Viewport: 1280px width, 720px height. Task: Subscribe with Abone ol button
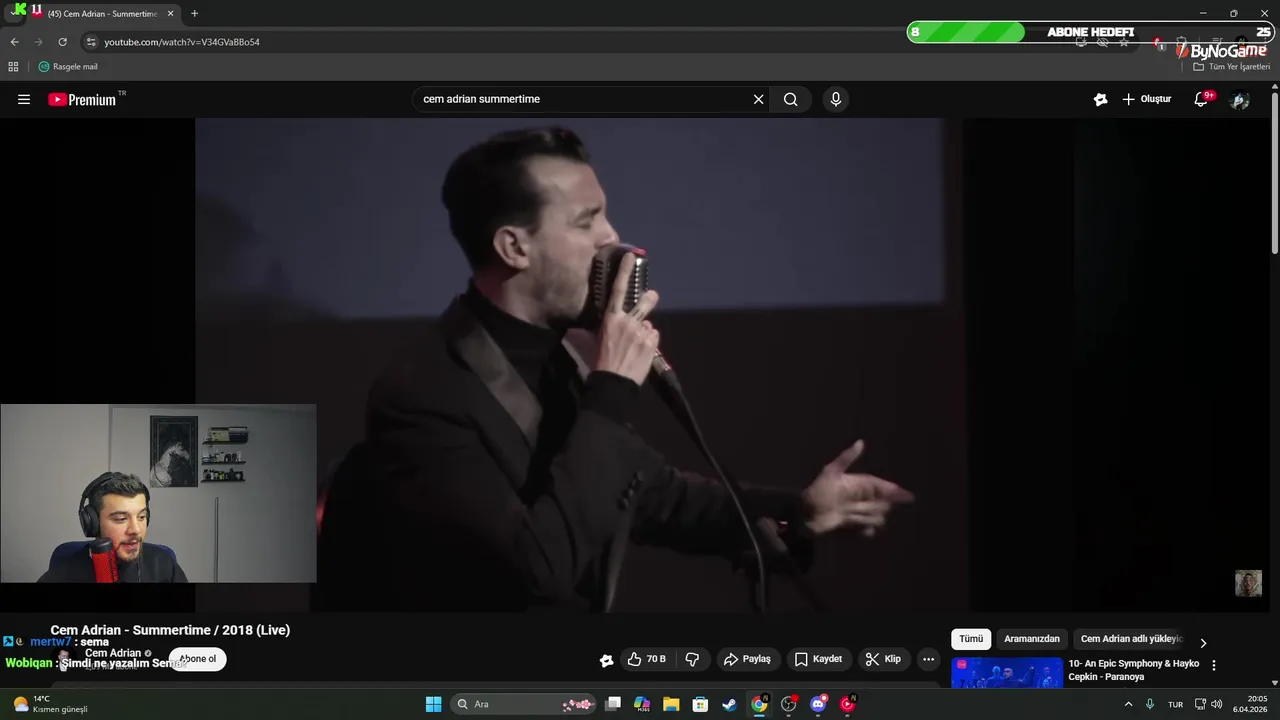[x=197, y=659]
